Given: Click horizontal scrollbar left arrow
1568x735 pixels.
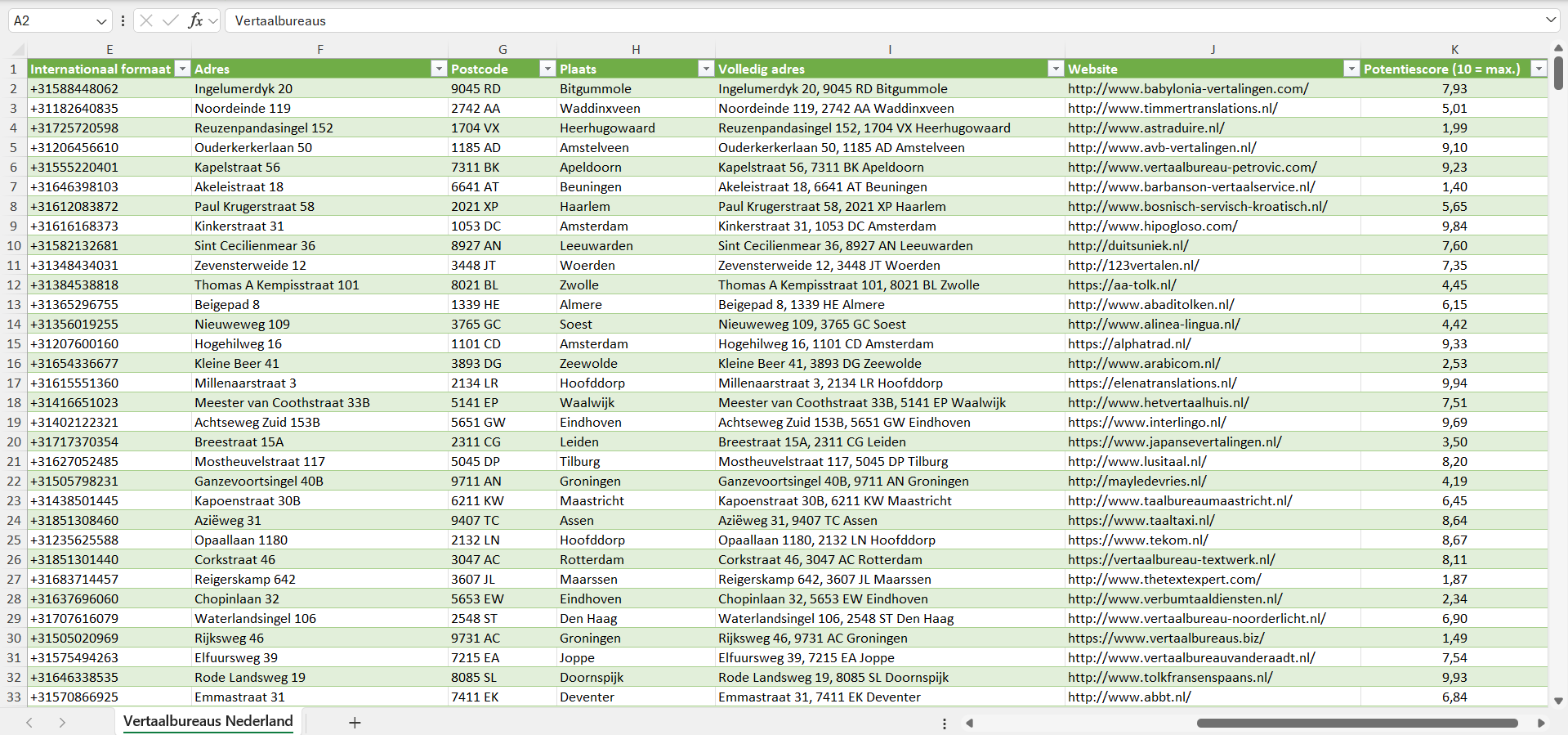Looking at the screenshot, I should (970, 723).
